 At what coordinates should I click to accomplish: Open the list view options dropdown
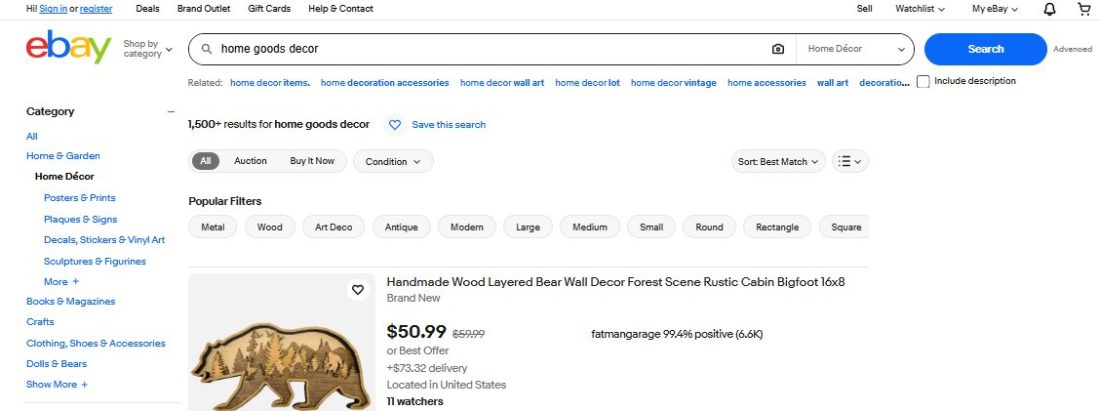[850, 161]
